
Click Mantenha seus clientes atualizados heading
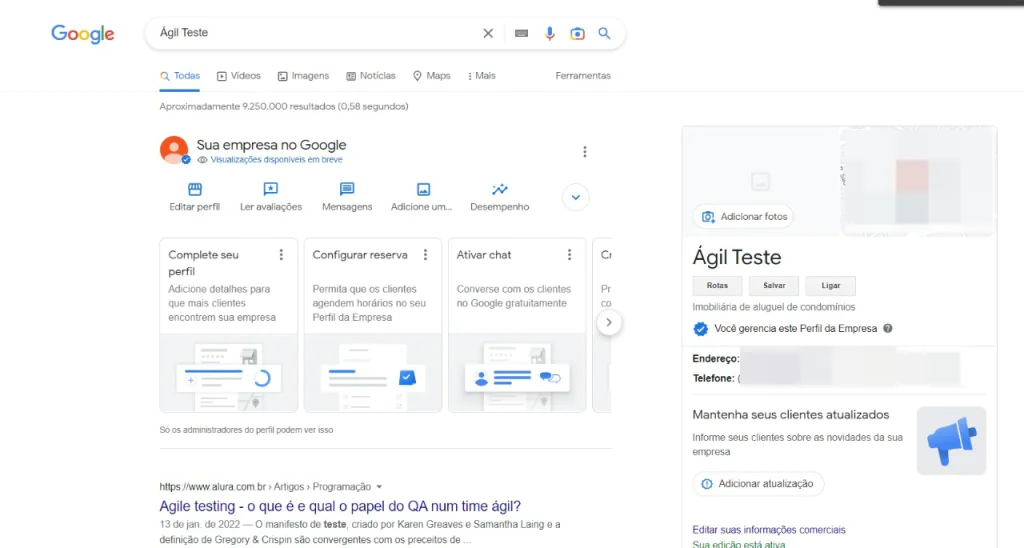[791, 415]
